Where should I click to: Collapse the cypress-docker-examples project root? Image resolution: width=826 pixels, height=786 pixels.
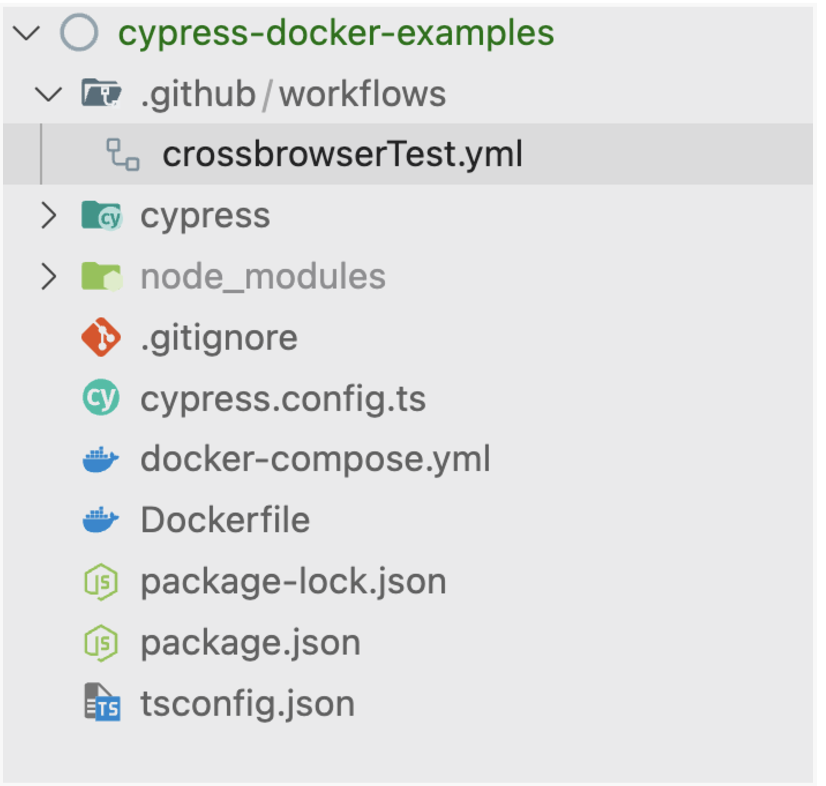[x=26, y=32]
